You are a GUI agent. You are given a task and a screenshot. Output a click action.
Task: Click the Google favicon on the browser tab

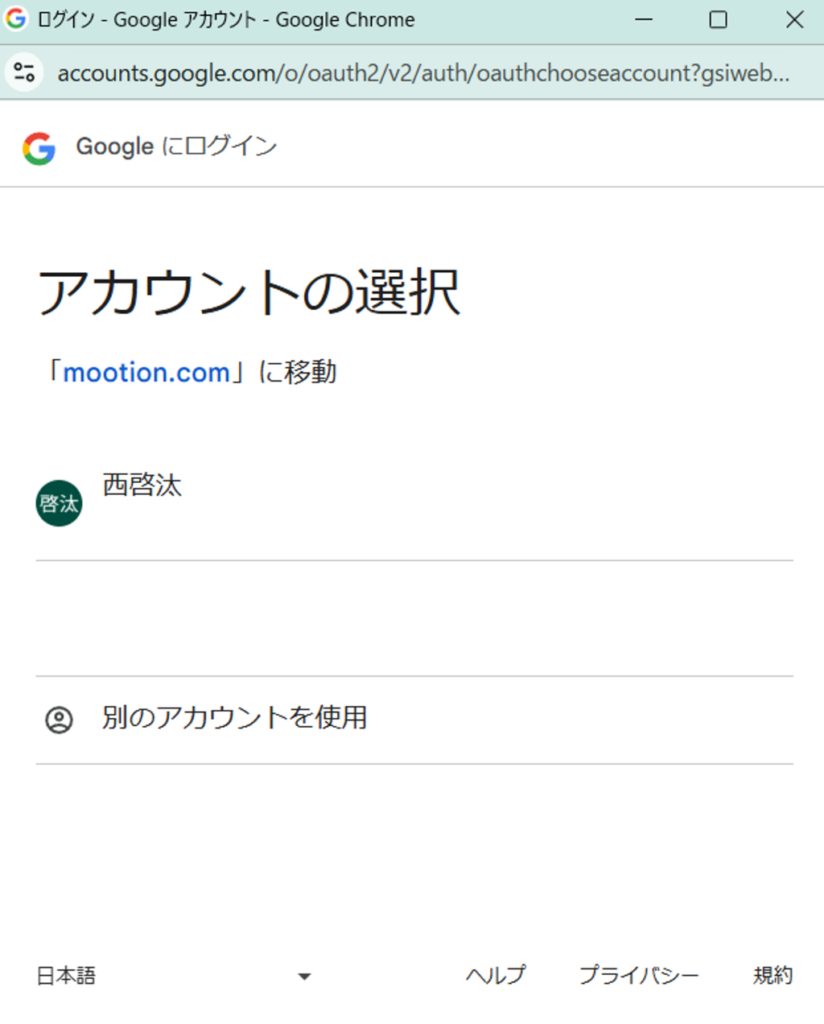pos(15,19)
